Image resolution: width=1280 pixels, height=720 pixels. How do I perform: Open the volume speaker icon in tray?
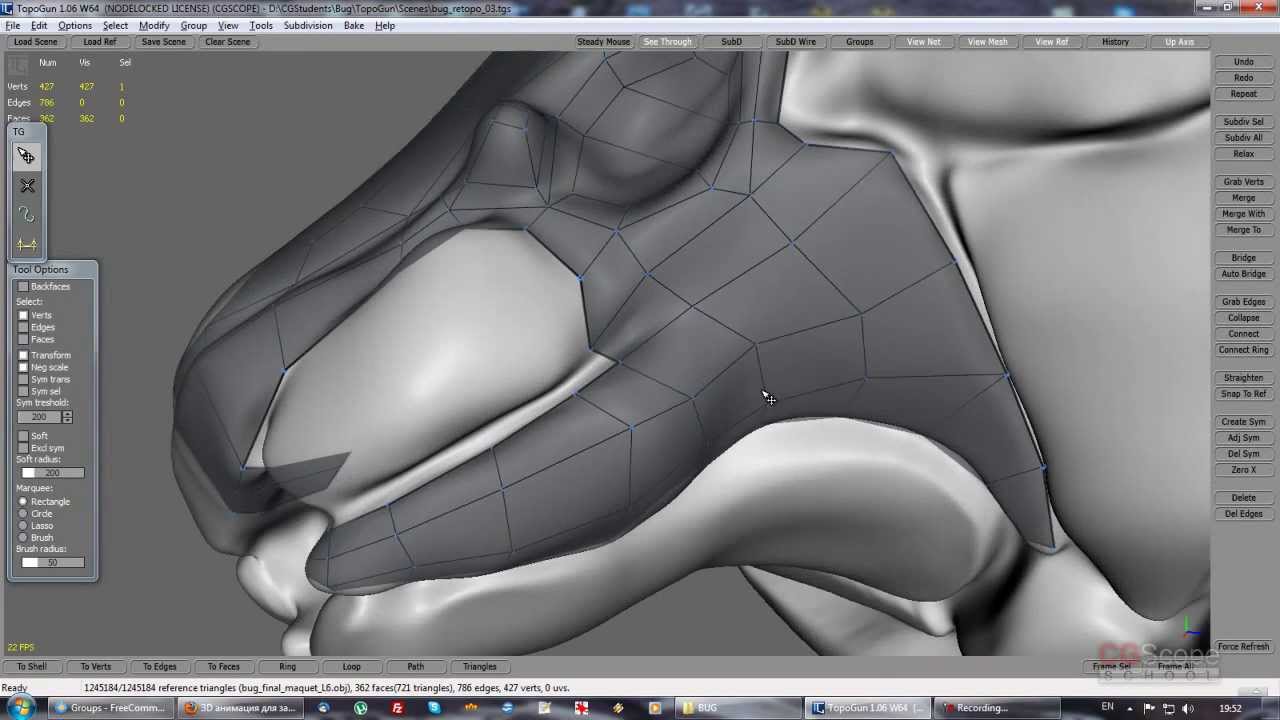click(x=1189, y=708)
